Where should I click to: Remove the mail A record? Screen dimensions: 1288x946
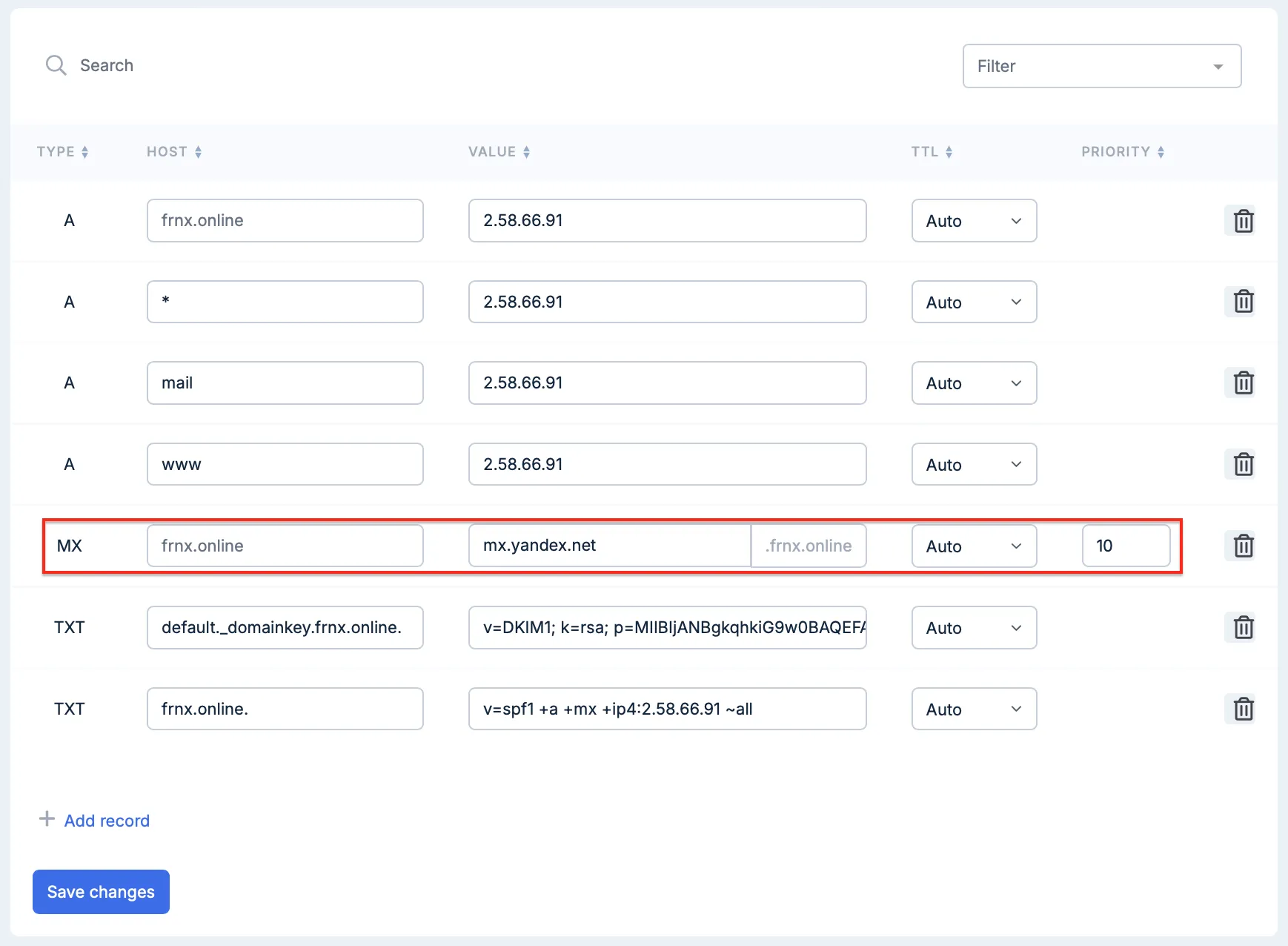tap(1243, 383)
